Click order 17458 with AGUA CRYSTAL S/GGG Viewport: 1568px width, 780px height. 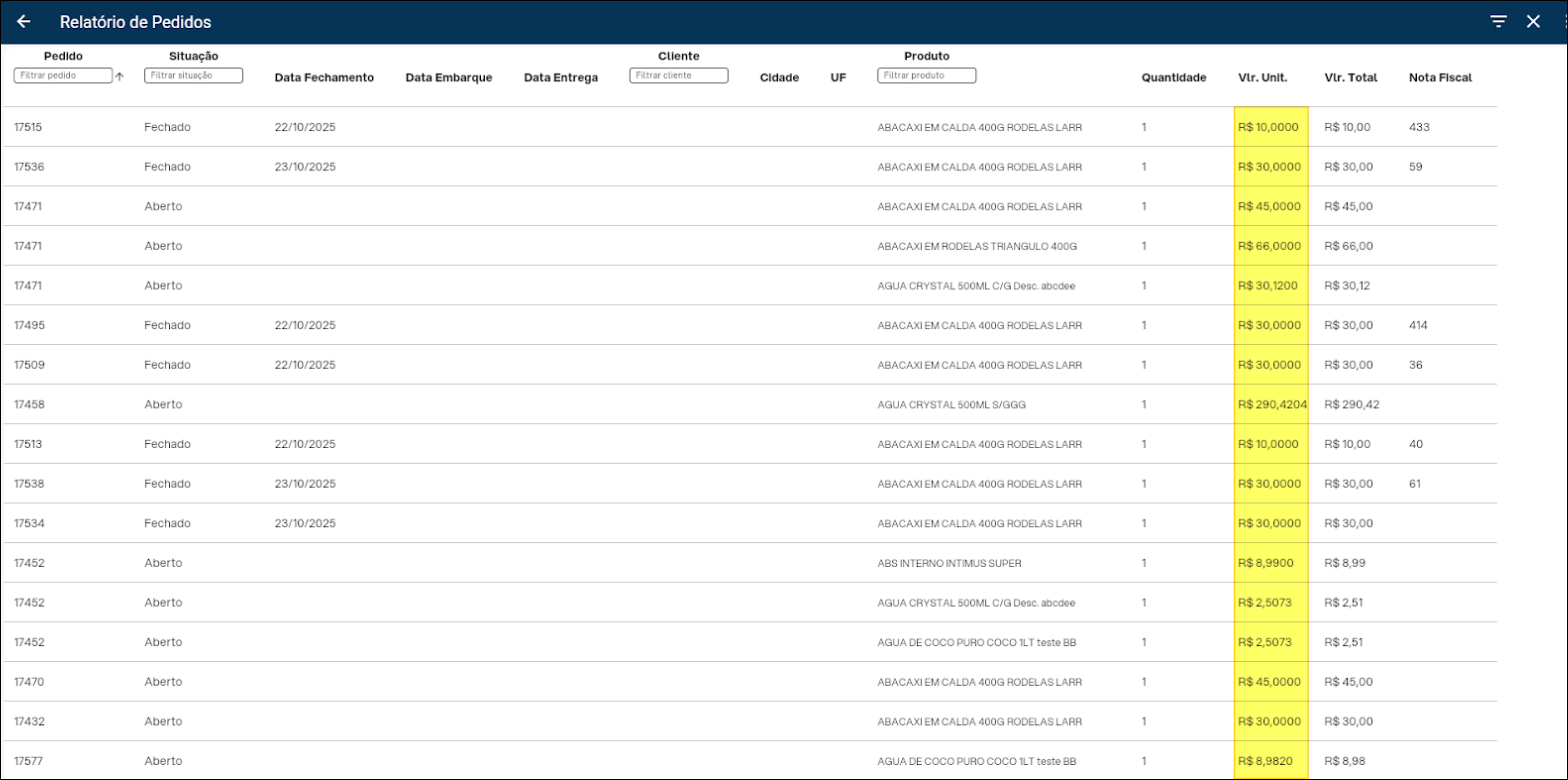28,405
